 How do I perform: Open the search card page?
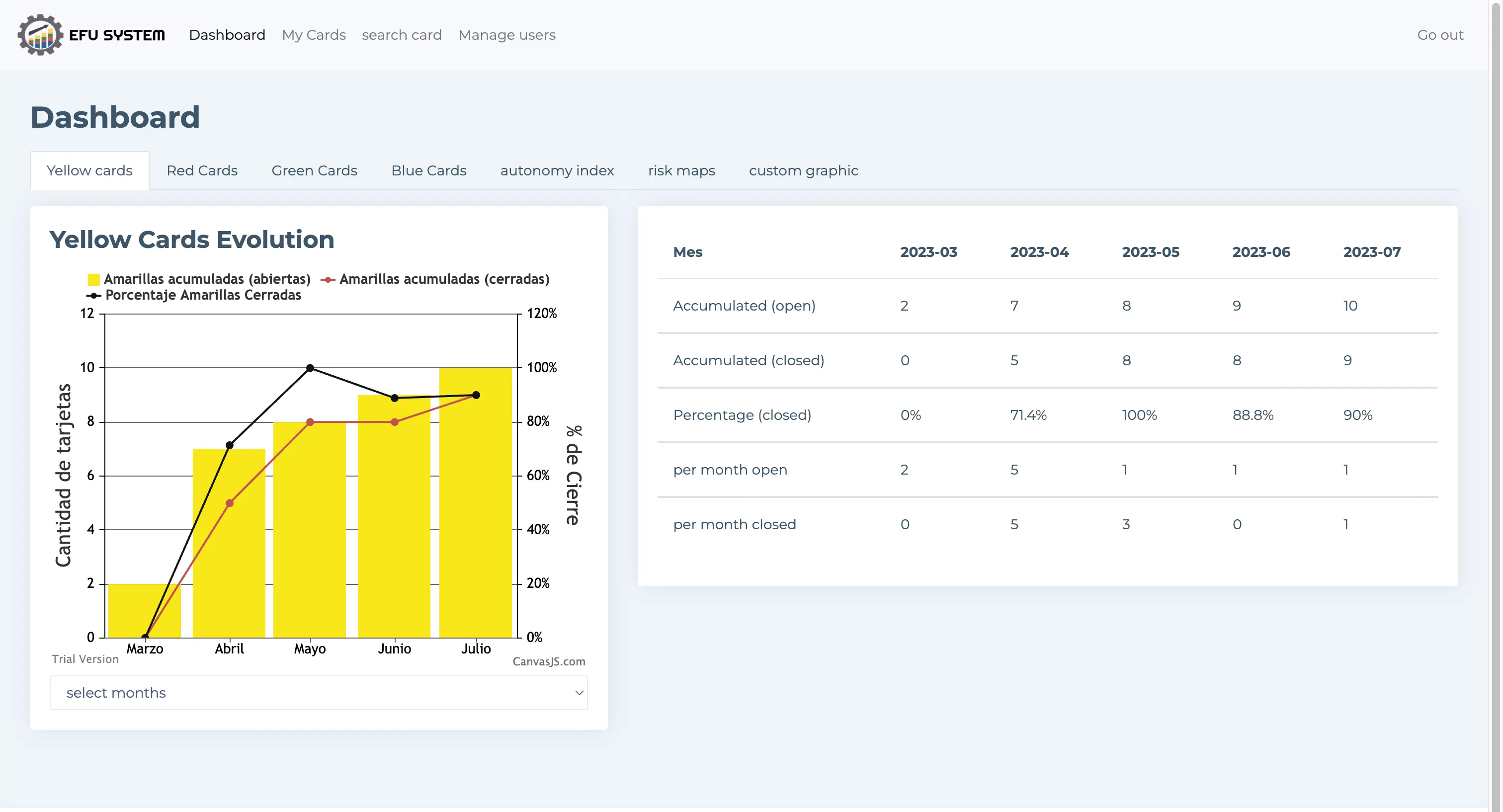402,35
